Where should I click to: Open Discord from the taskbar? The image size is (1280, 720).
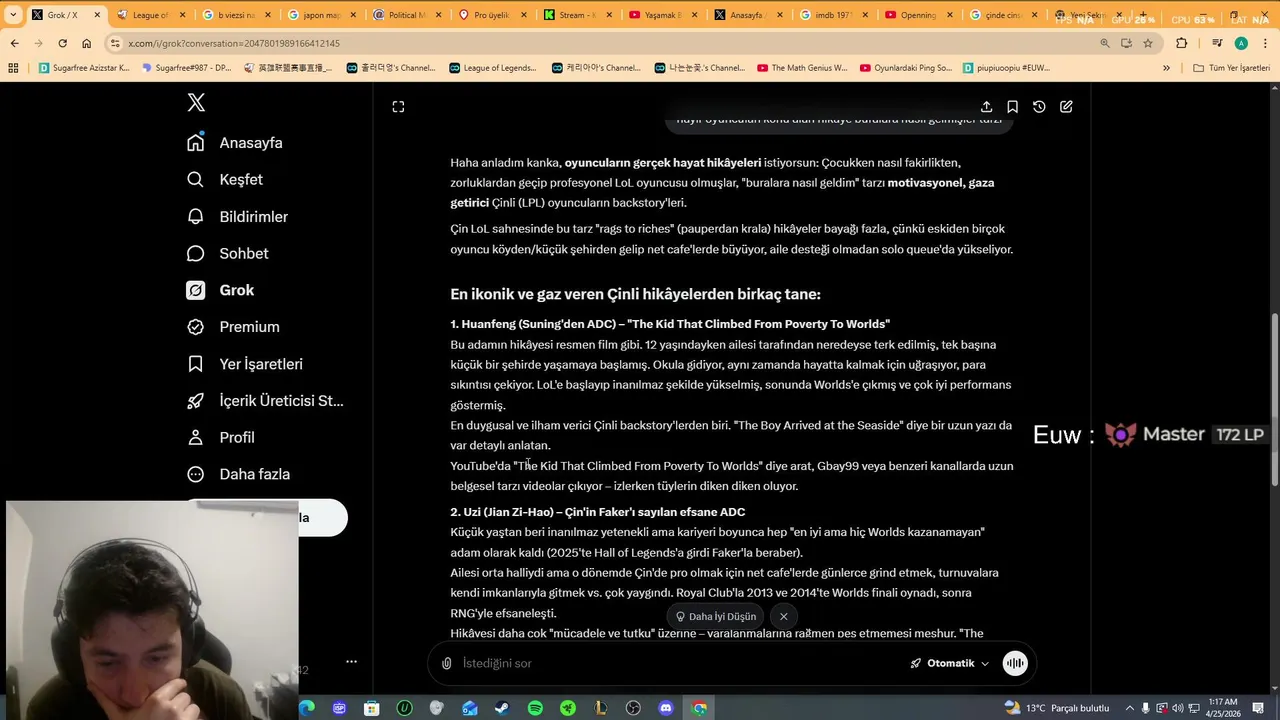coord(666,708)
